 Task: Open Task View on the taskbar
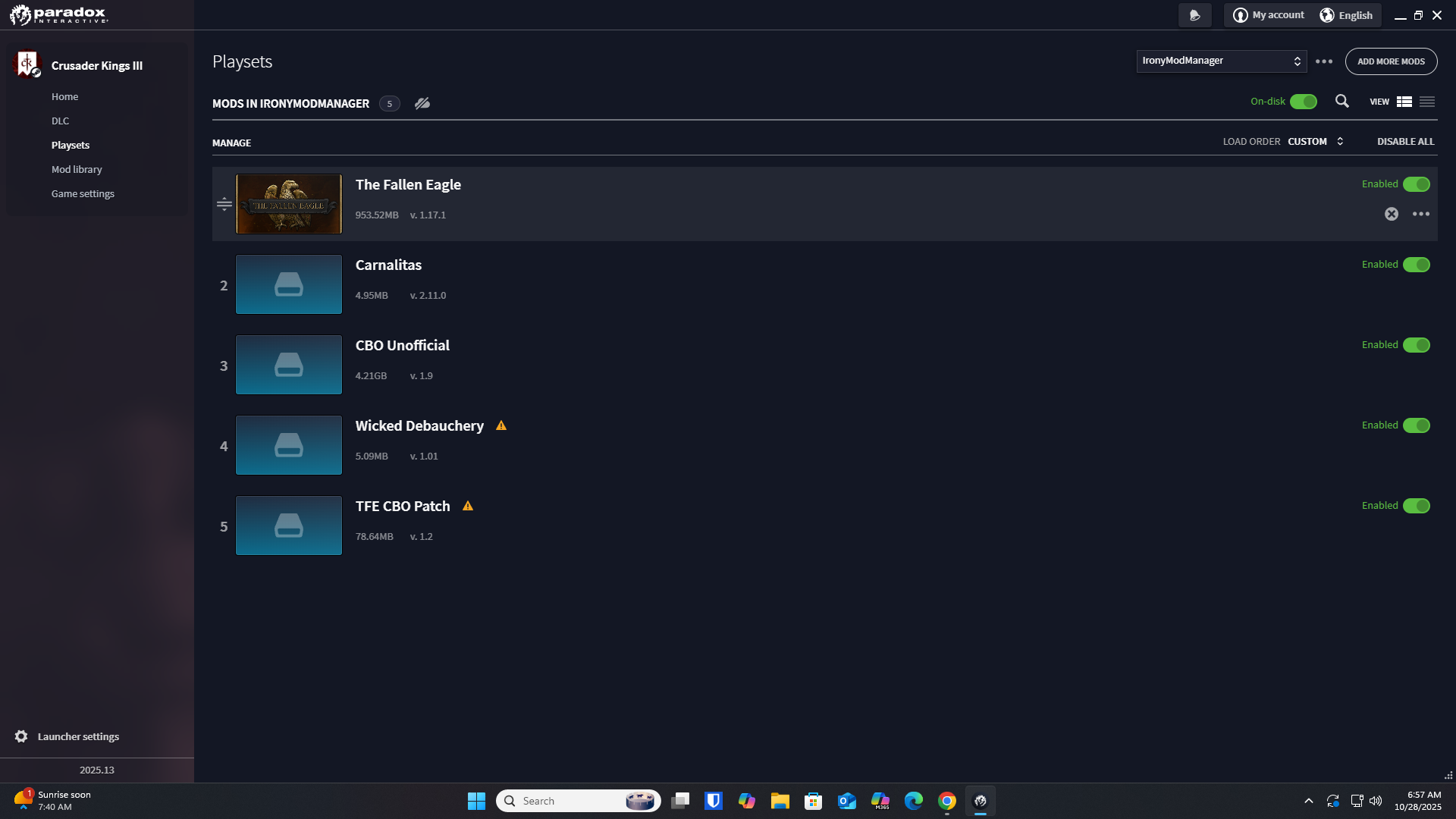tap(680, 801)
